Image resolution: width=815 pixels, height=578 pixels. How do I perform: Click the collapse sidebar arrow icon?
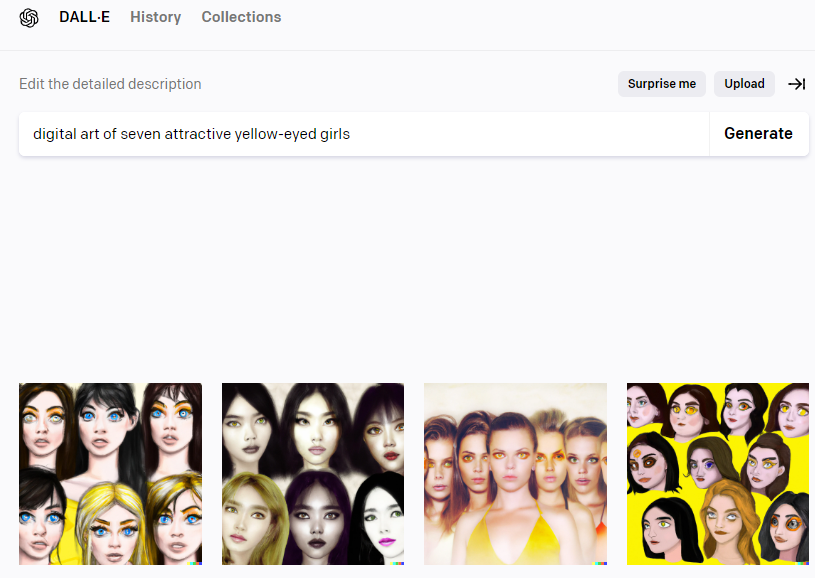click(x=796, y=84)
